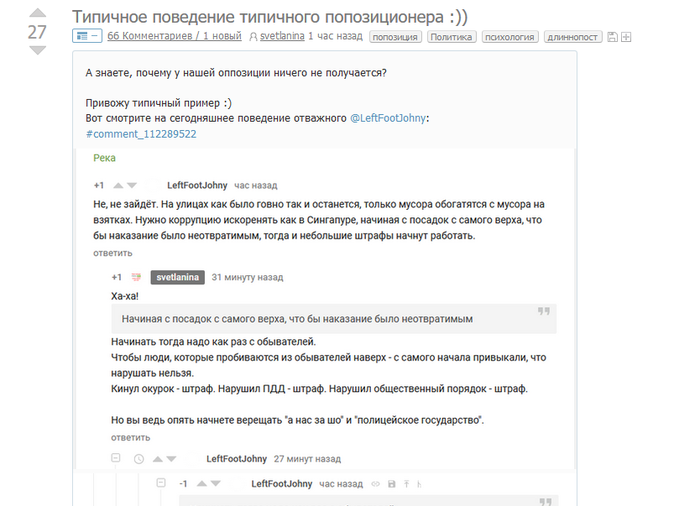Click the link icon on the bottom comment
The image size is (700, 506).
(375, 484)
